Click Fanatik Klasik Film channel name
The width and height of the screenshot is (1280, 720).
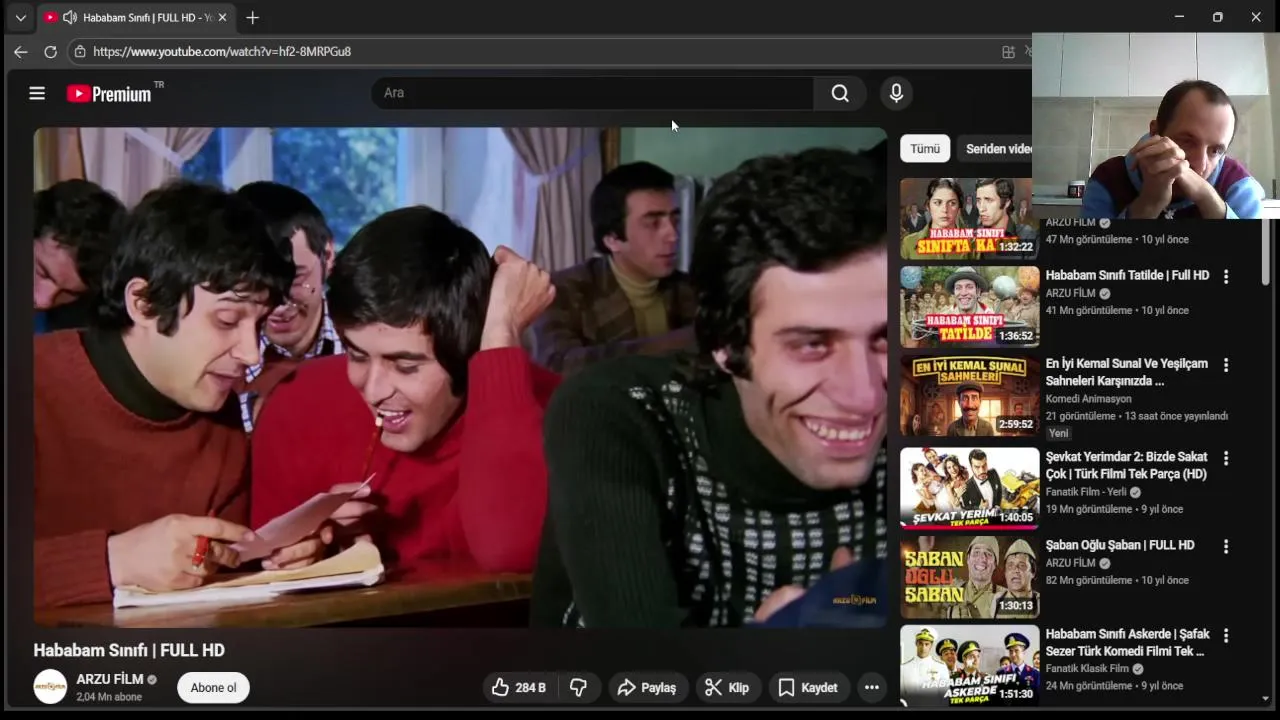(x=1087, y=669)
